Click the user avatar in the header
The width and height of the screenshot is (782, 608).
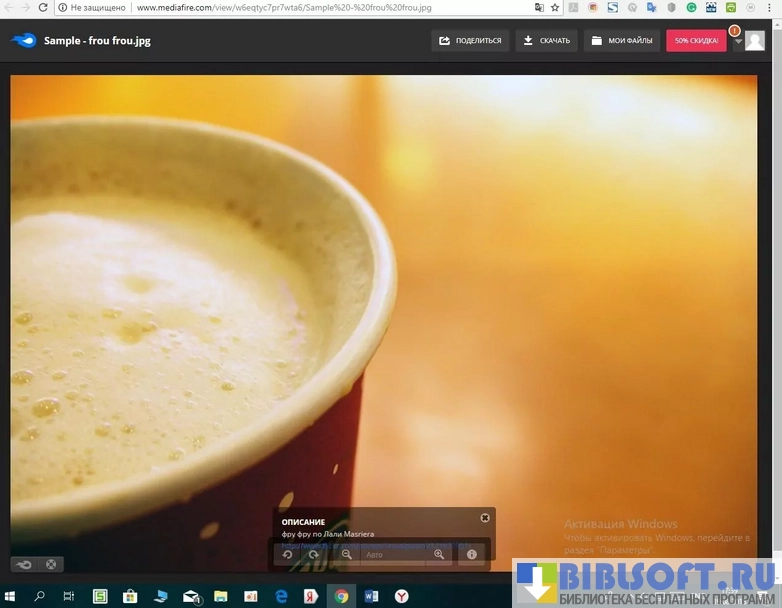pyautogui.click(x=755, y=41)
